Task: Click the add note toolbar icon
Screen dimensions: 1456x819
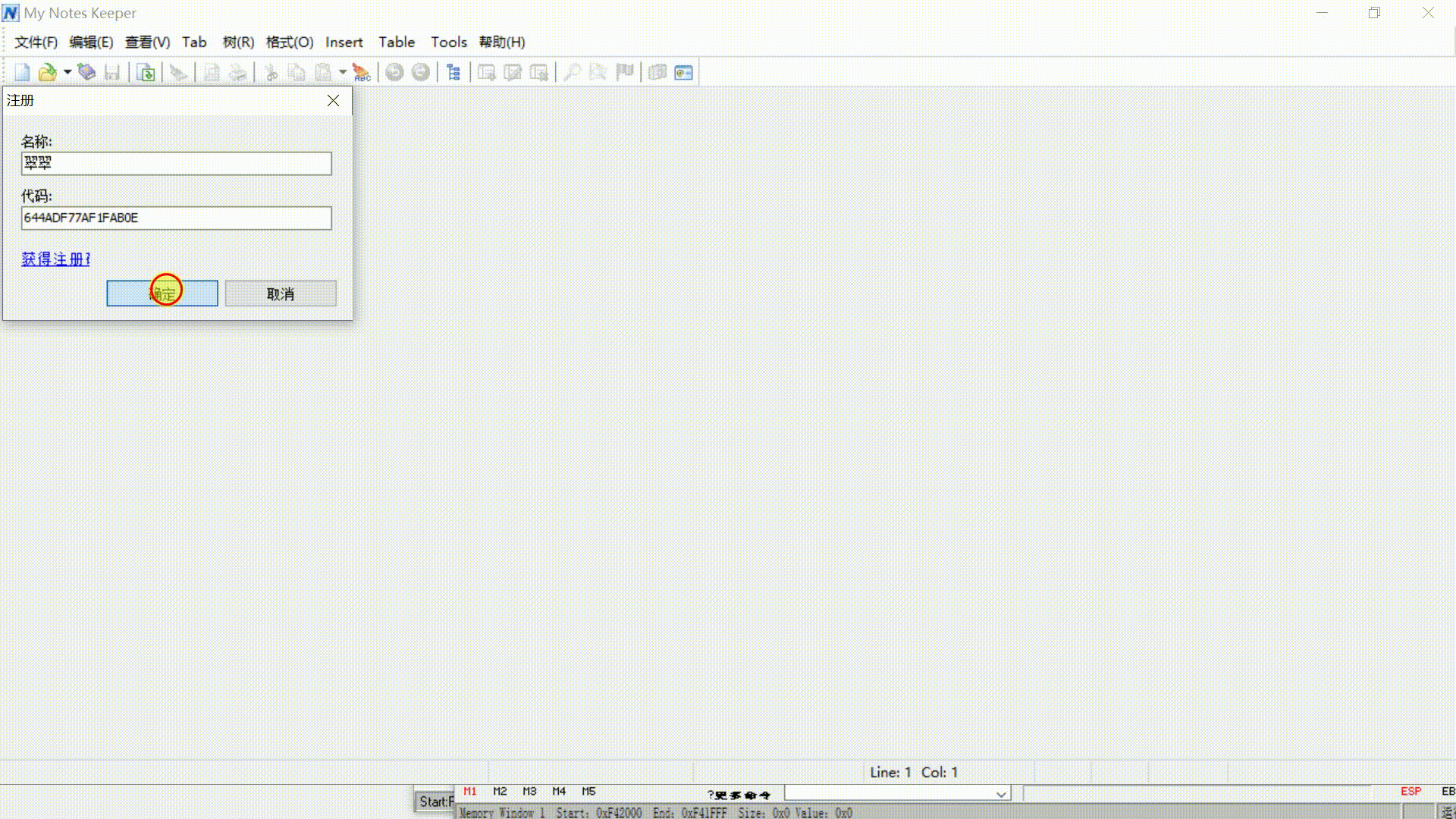Action: (x=487, y=73)
